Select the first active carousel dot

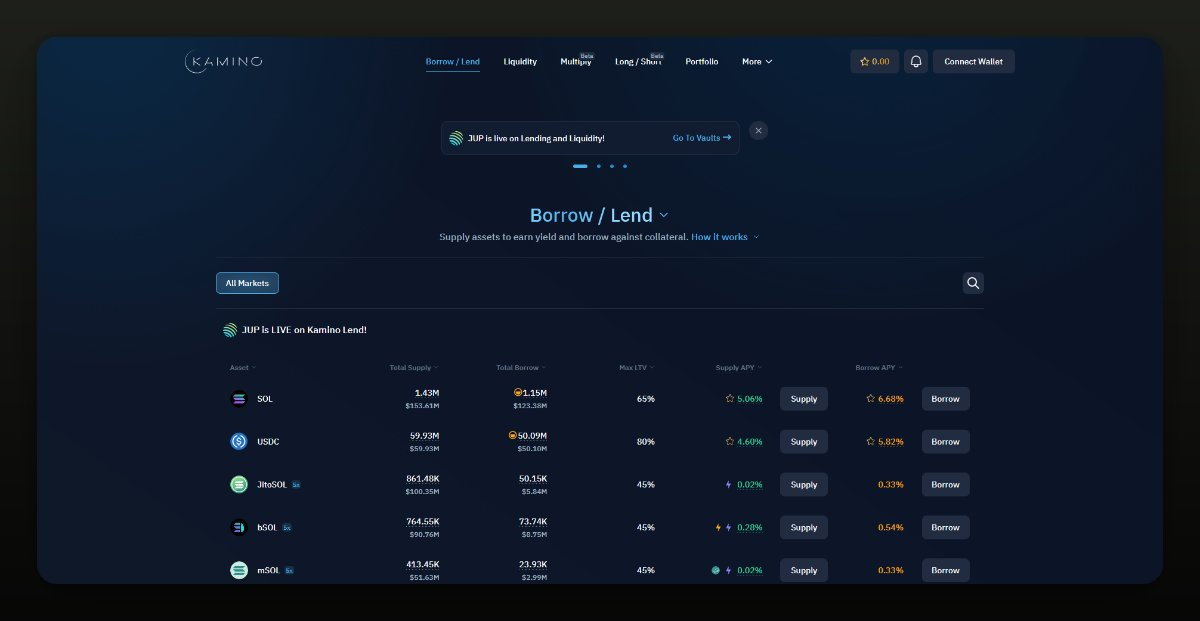580,166
